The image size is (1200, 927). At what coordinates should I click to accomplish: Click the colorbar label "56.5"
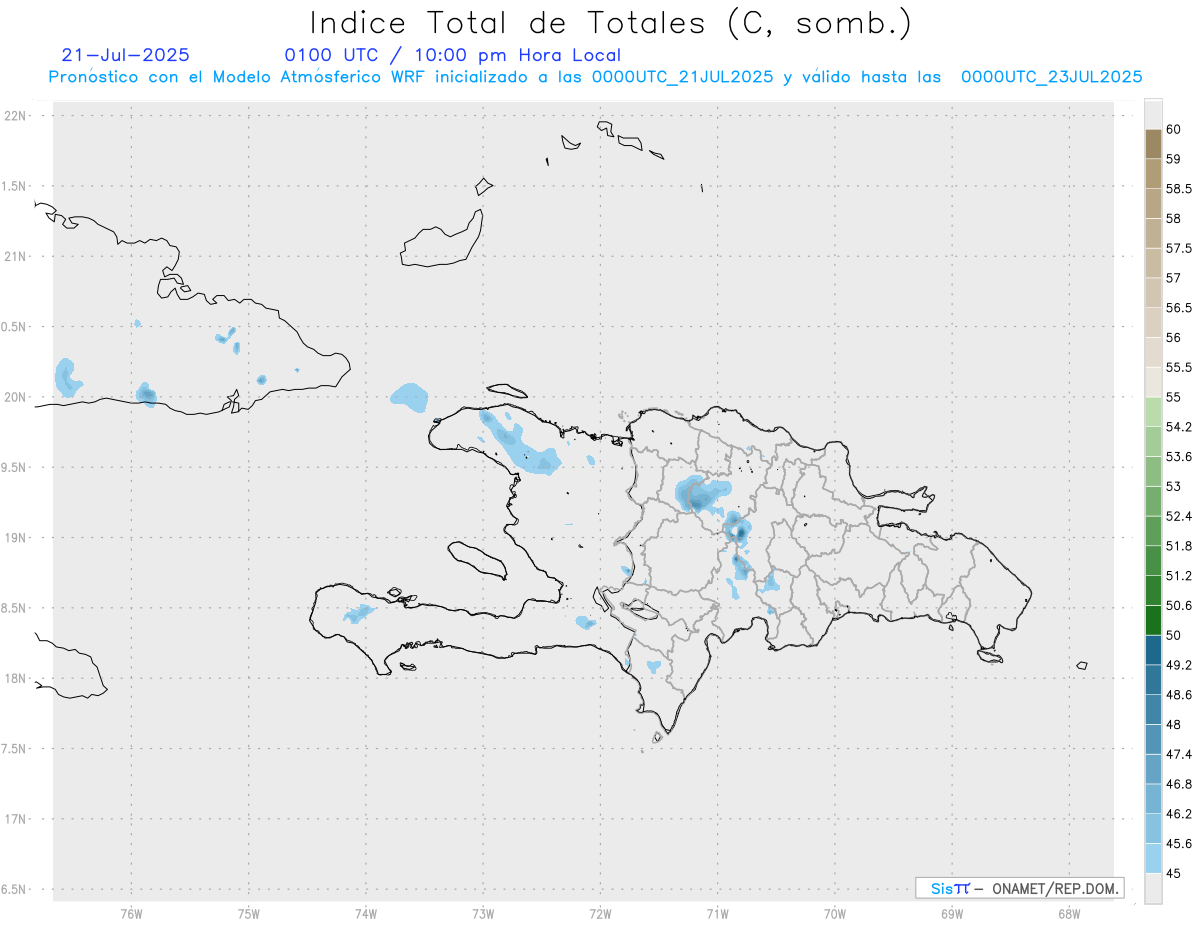pos(1178,308)
